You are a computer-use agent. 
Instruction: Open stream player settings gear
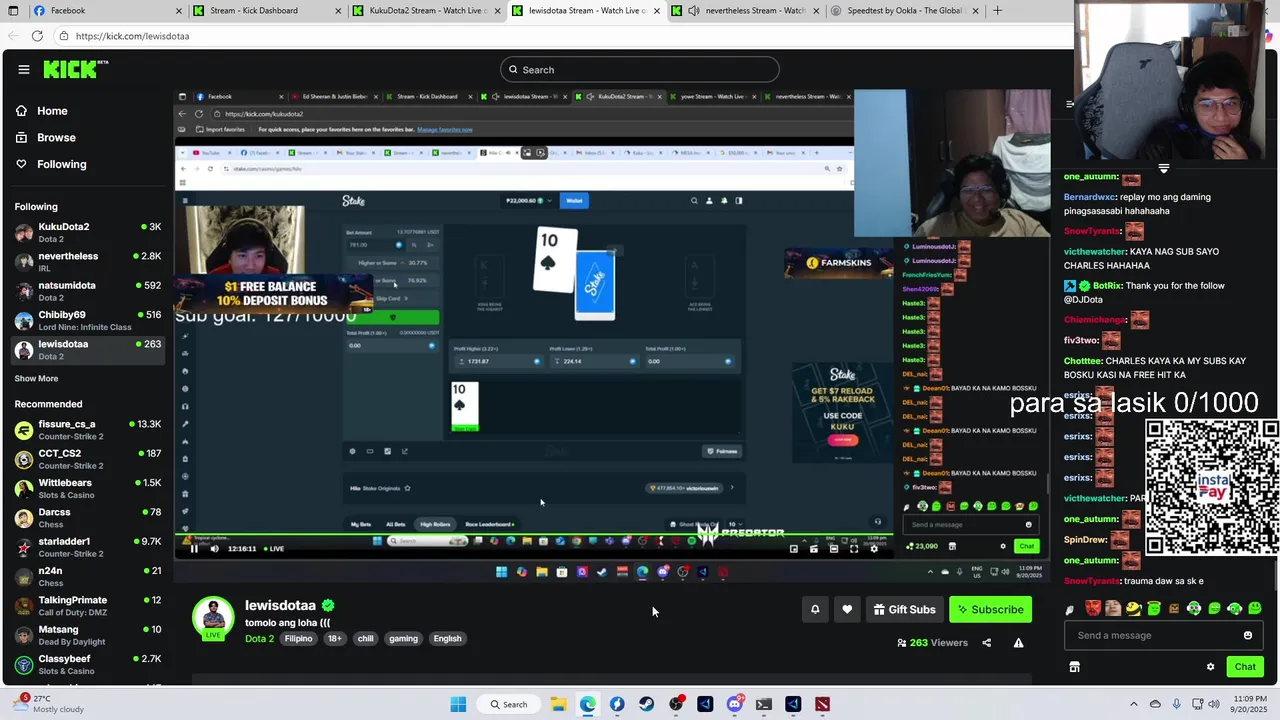click(x=874, y=548)
